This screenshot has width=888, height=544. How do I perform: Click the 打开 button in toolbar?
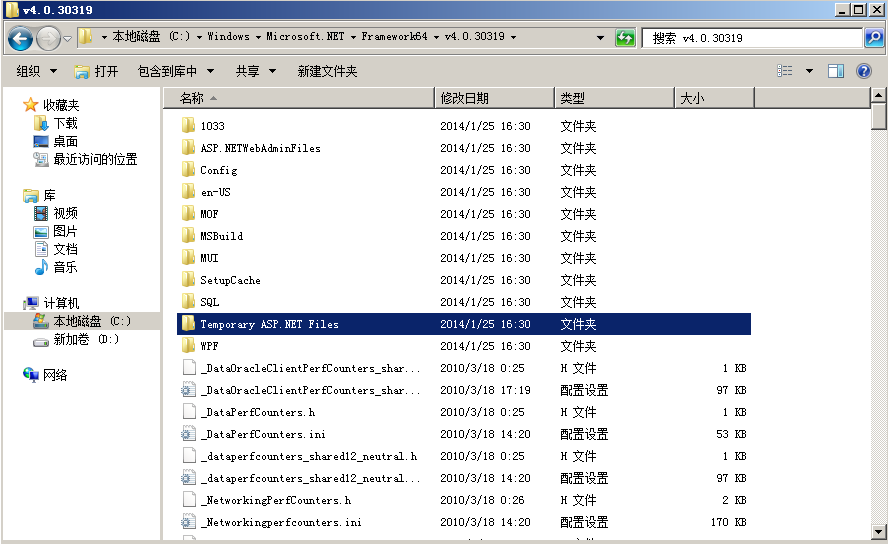(x=97, y=71)
